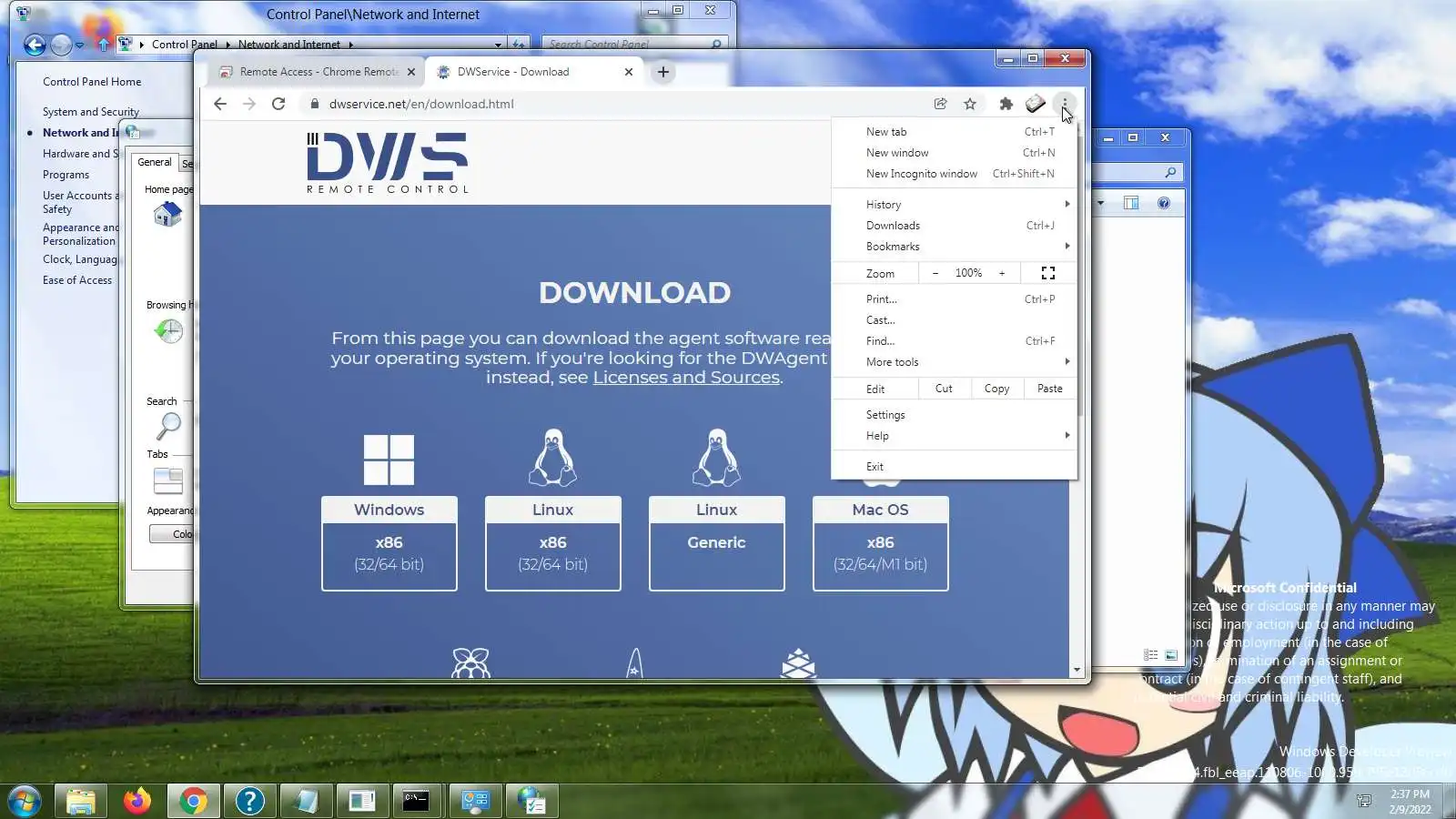Open view options dropdown in right window
Screen dimensions: 1456x819
[1101, 203]
